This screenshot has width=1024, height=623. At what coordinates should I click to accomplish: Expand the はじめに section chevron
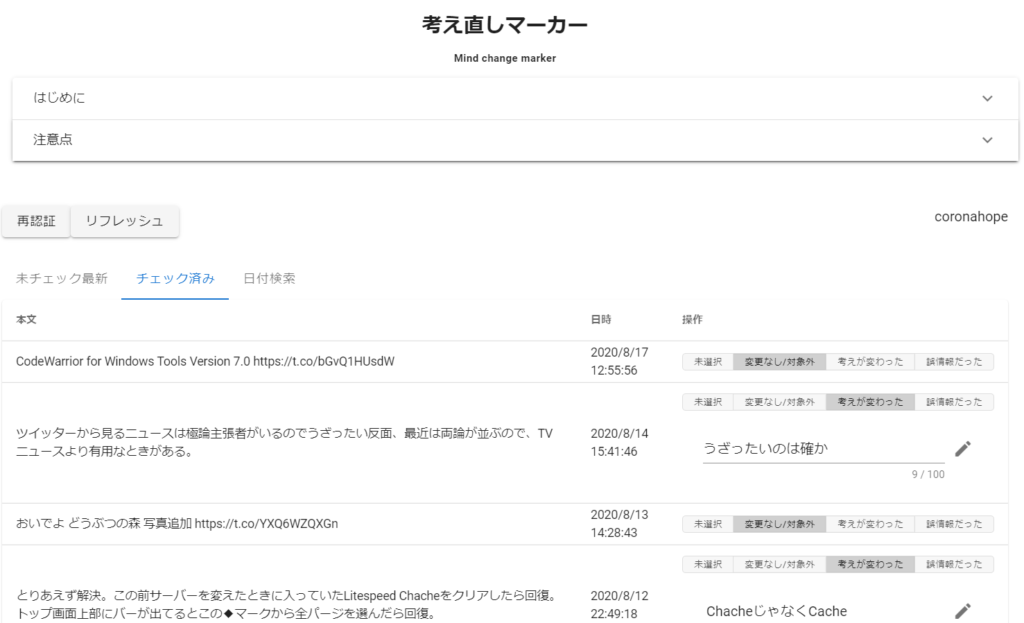tap(987, 98)
